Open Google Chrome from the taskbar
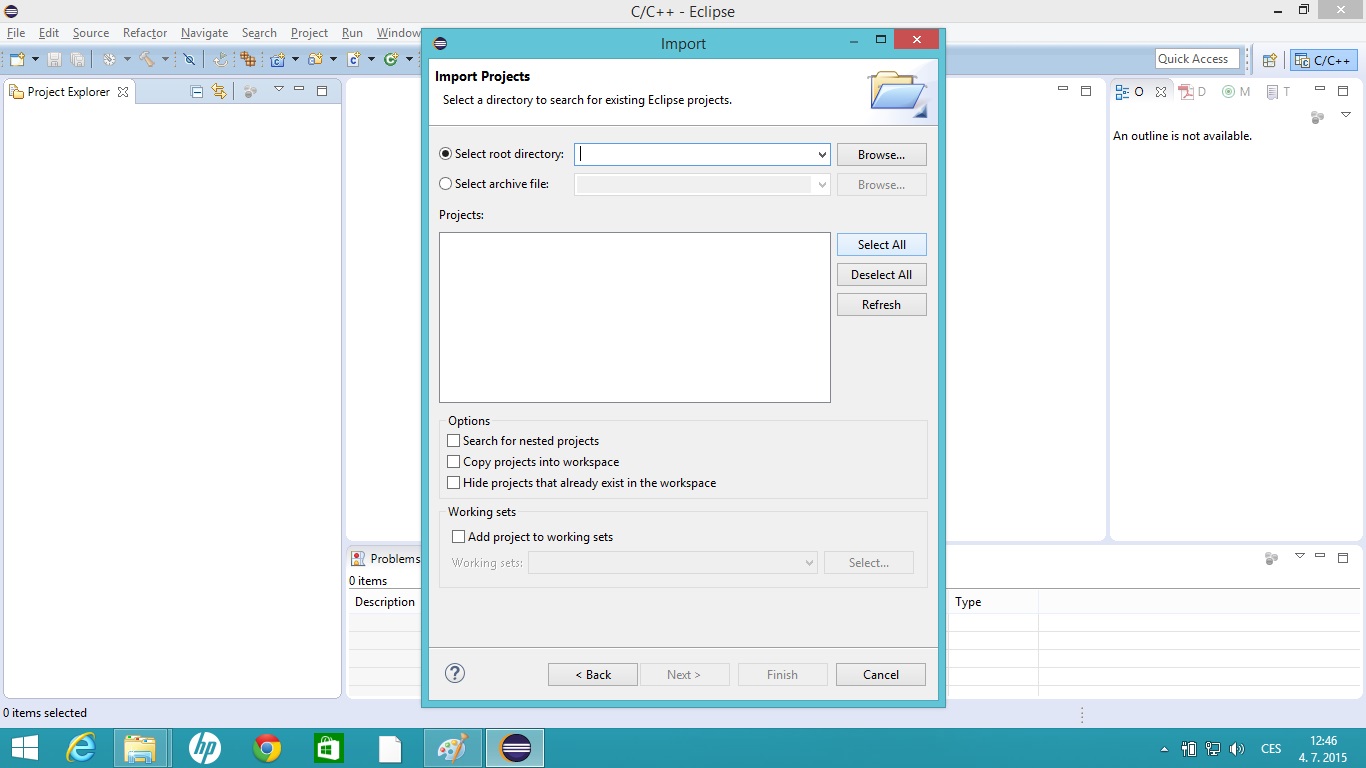1366x768 pixels. [x=267, y=748]
